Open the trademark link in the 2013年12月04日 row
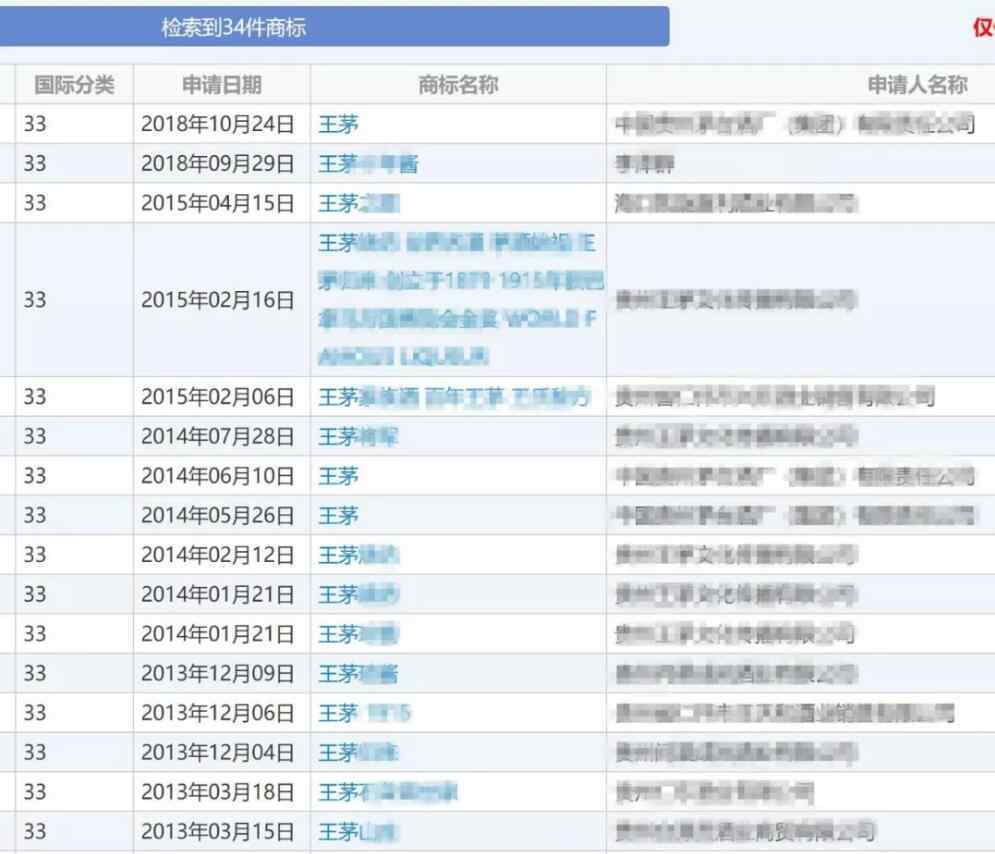This screenshot has width=995, height=854. click(358, 752)
